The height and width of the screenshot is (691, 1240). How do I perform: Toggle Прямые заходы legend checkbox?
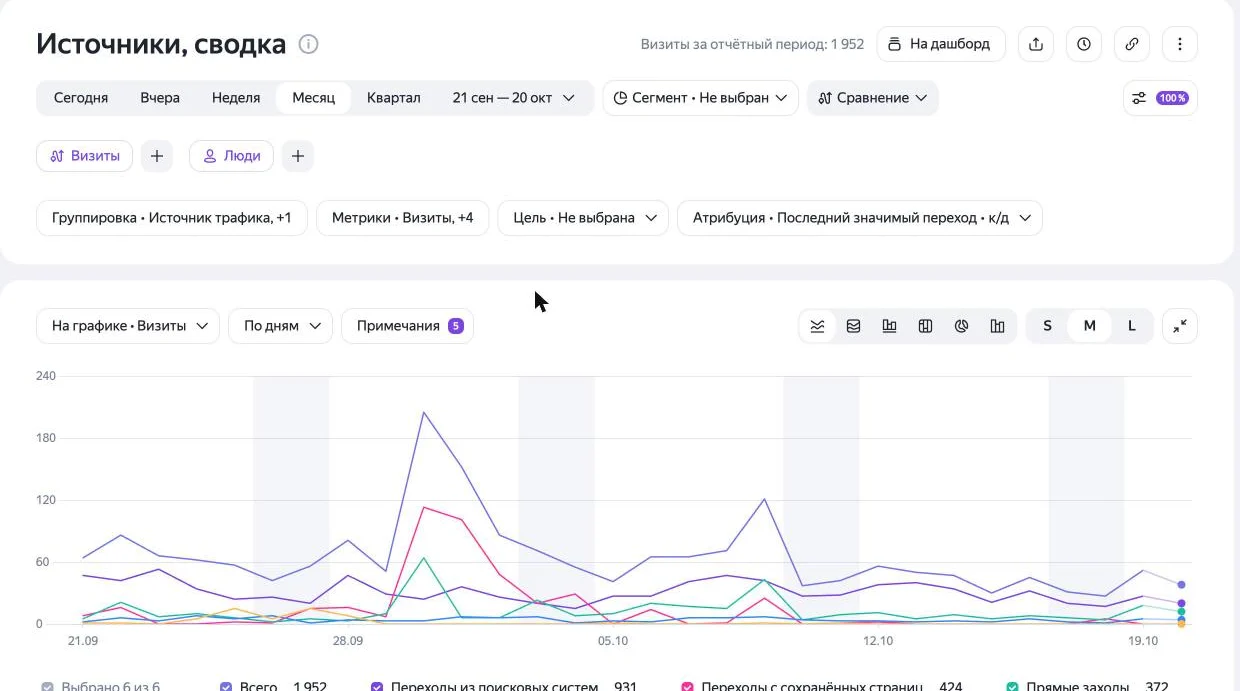[x=1012, y=687]
